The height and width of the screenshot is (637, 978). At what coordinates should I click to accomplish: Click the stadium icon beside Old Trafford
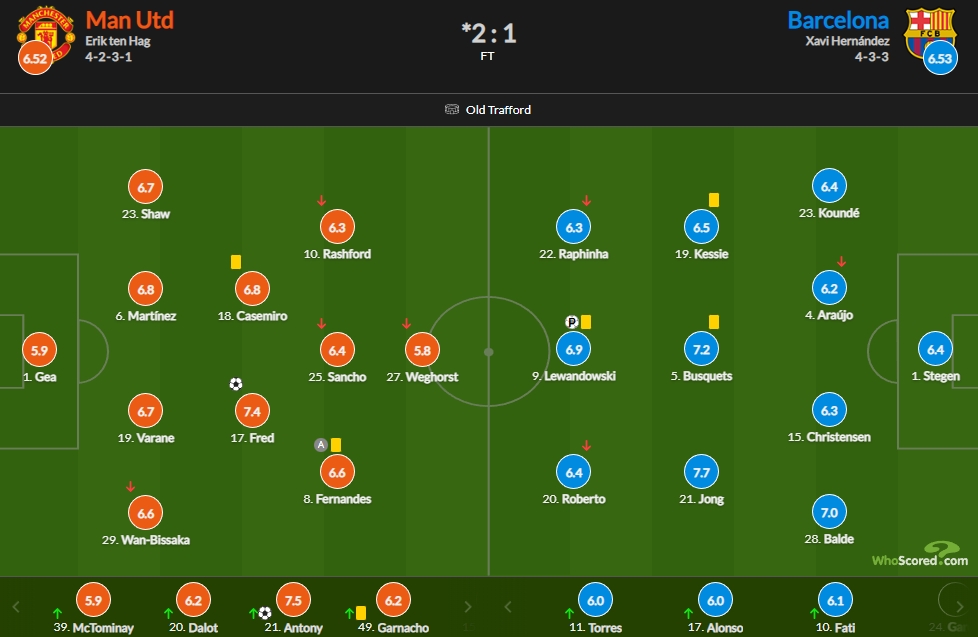(x=452, y=109)
